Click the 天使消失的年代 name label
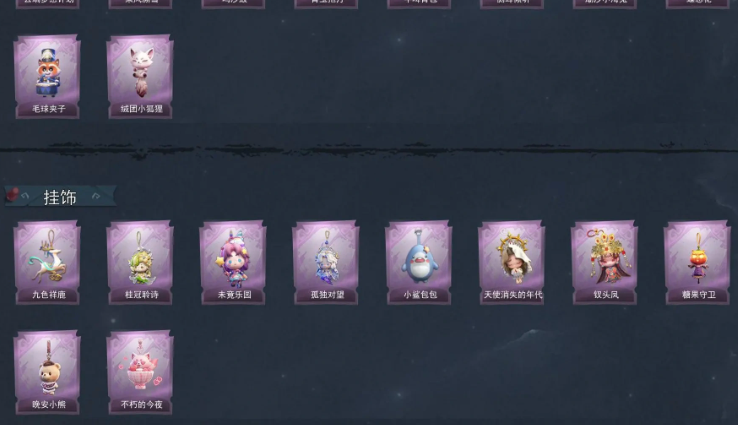The height and width of the screenshot is (425, 738). point(513,295)
